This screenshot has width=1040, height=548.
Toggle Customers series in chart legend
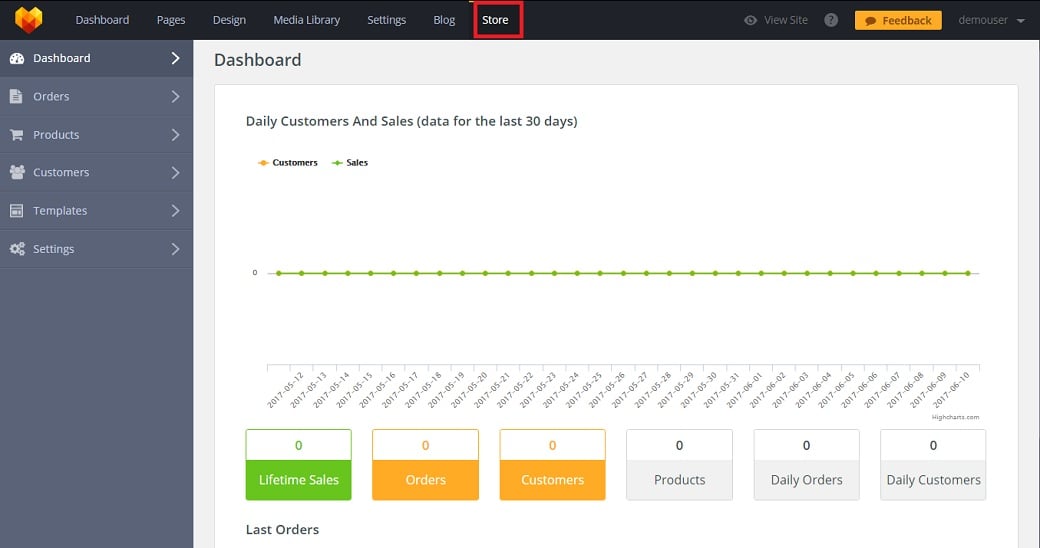point(288,162)
